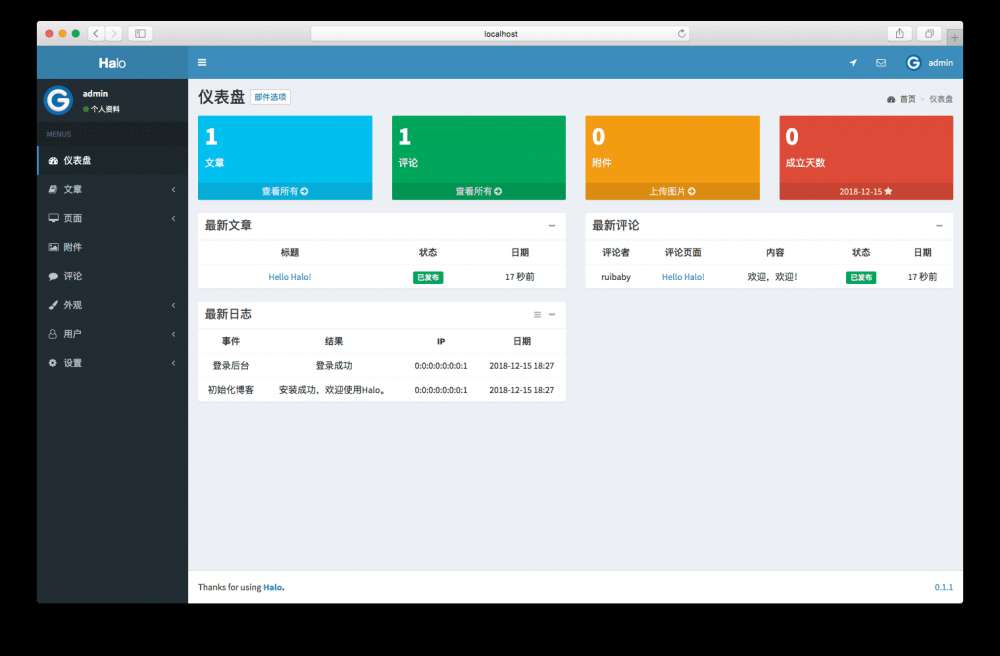Open the 外观 appearance sidebar menu
The width and height of the screenshot is (1000, 656).
(113, 305)
